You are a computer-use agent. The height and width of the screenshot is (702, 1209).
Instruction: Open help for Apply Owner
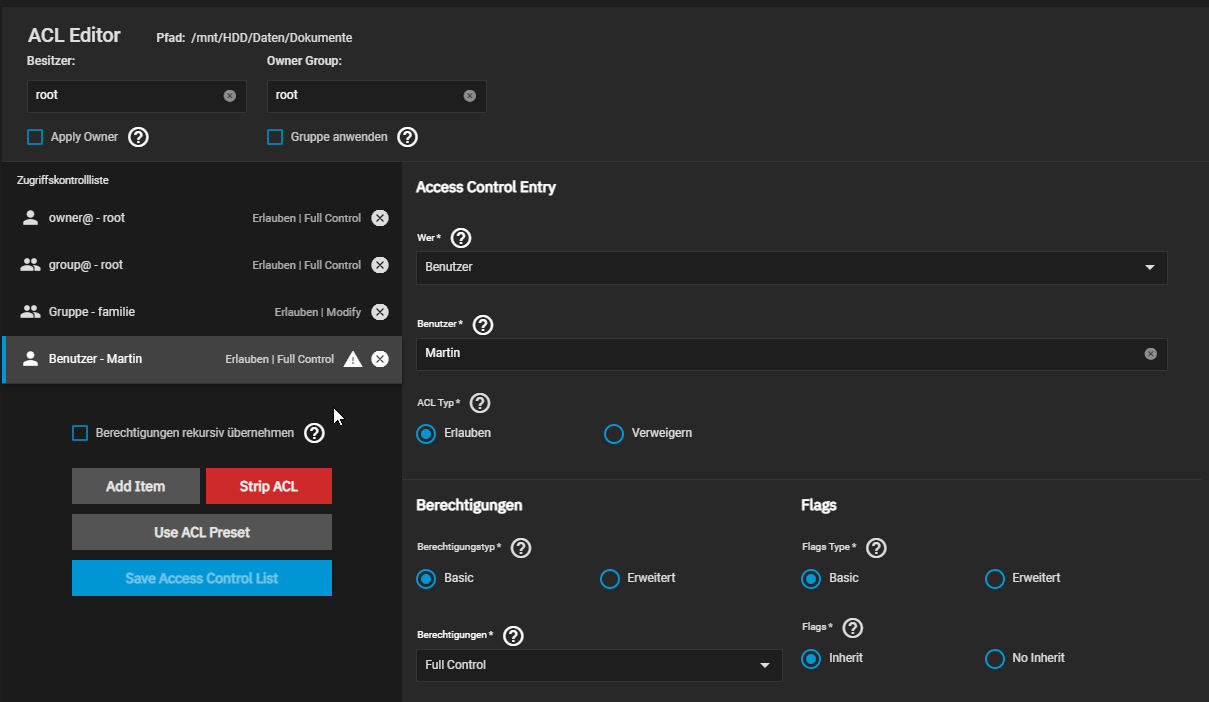click(x=139, y=137)
